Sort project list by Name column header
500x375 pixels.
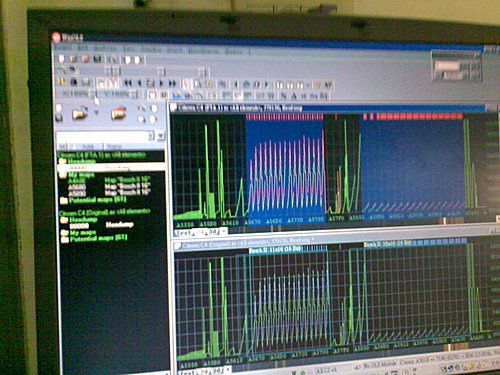pos(114,146)
